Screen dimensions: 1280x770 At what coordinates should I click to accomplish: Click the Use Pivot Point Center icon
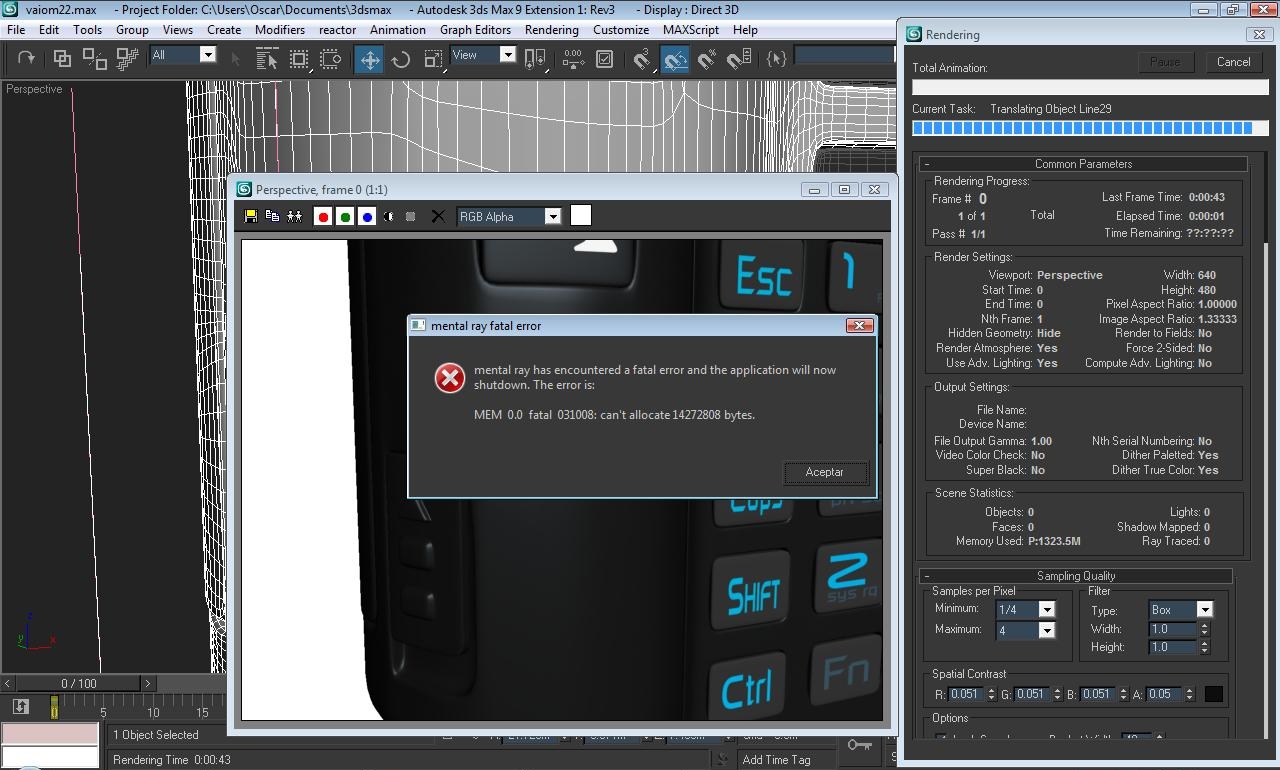tap(536, 58)
